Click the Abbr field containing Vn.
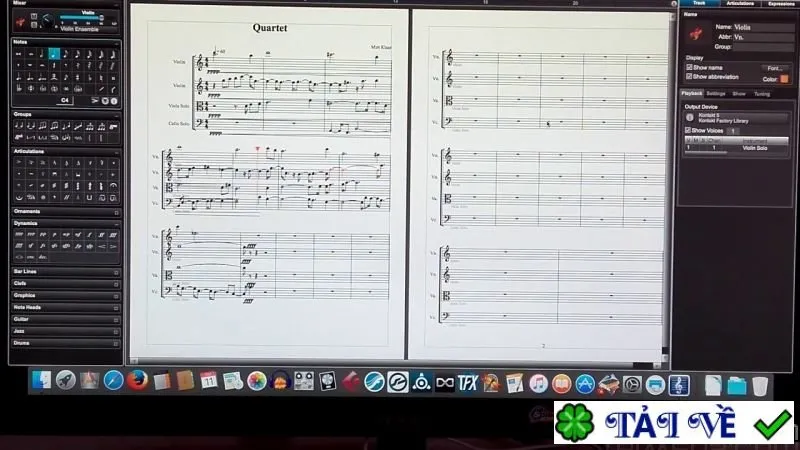The width and height of the screenshot is (800, 450). (762, 37)
